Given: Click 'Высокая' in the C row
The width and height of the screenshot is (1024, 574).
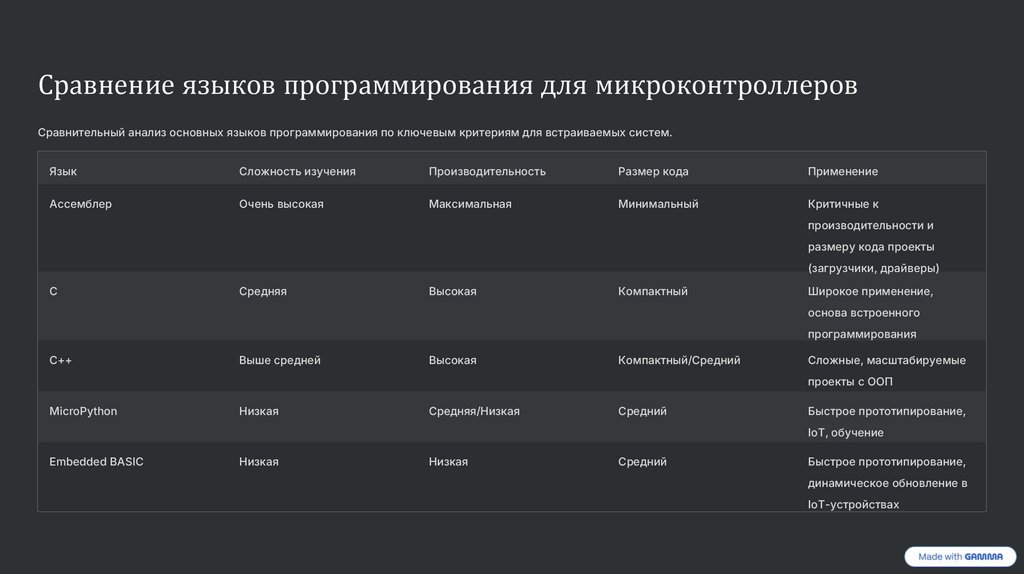Looking at the screenshot, I should pos(453,291).
